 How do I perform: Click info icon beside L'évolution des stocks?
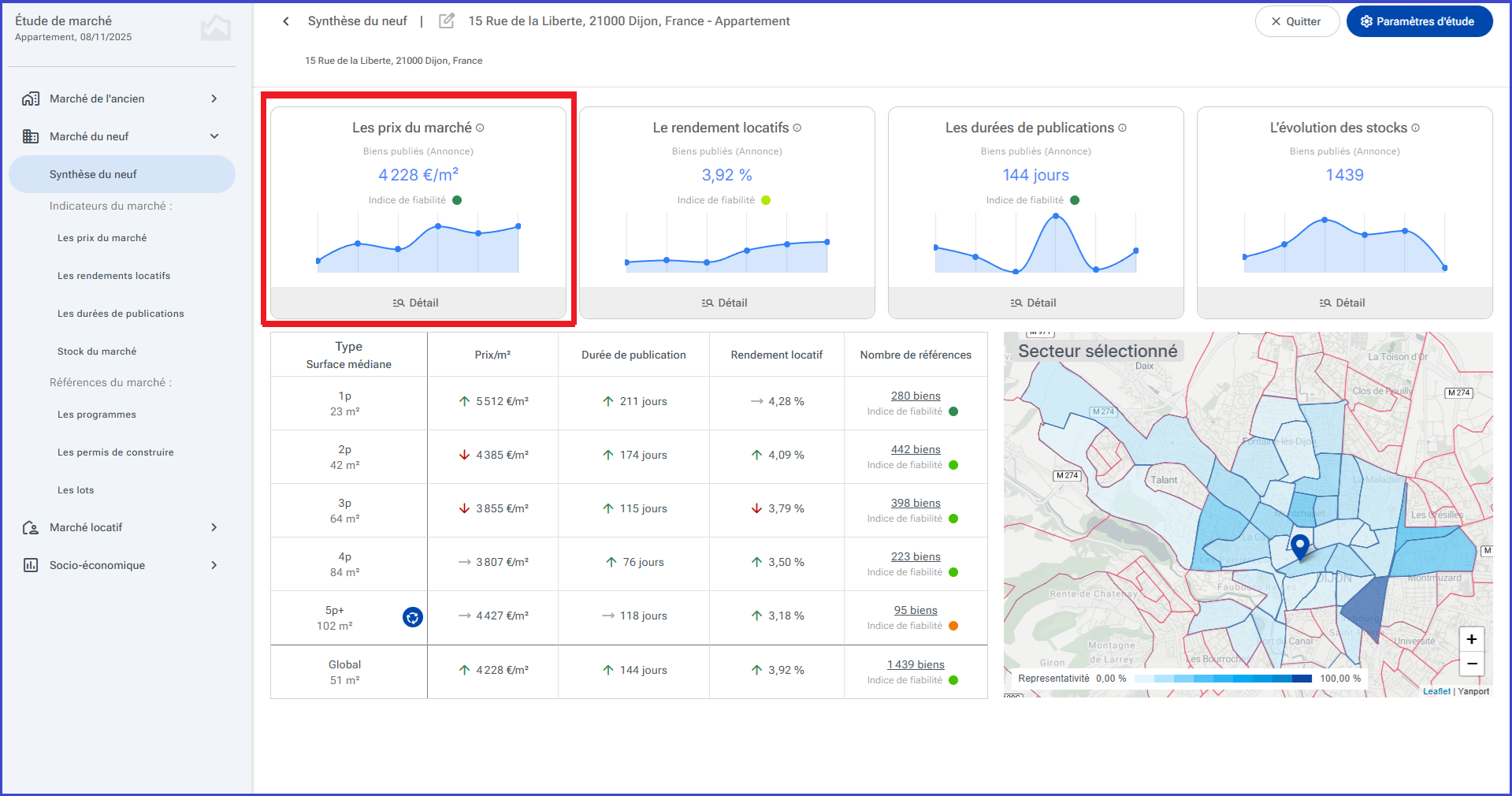[x=1415, y=128]
